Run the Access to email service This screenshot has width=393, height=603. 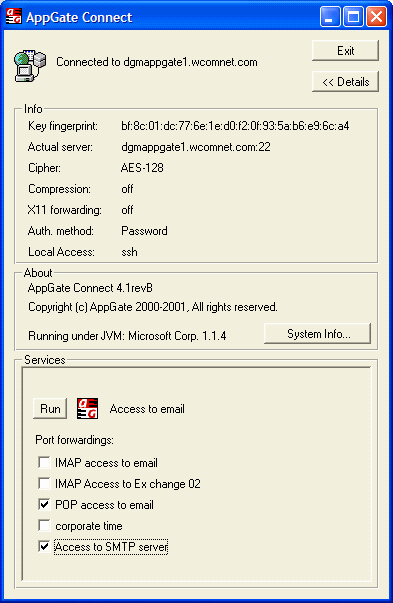point(50,408)
